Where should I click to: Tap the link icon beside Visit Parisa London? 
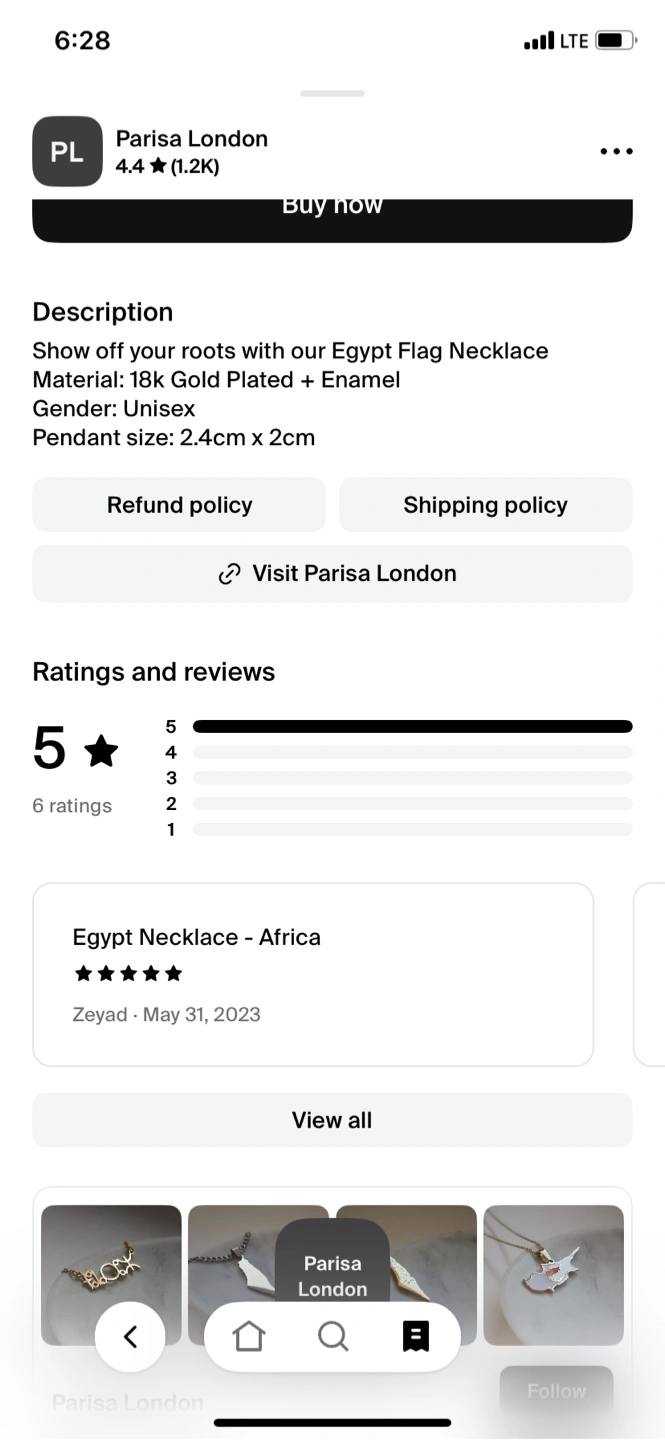(230, 574)
